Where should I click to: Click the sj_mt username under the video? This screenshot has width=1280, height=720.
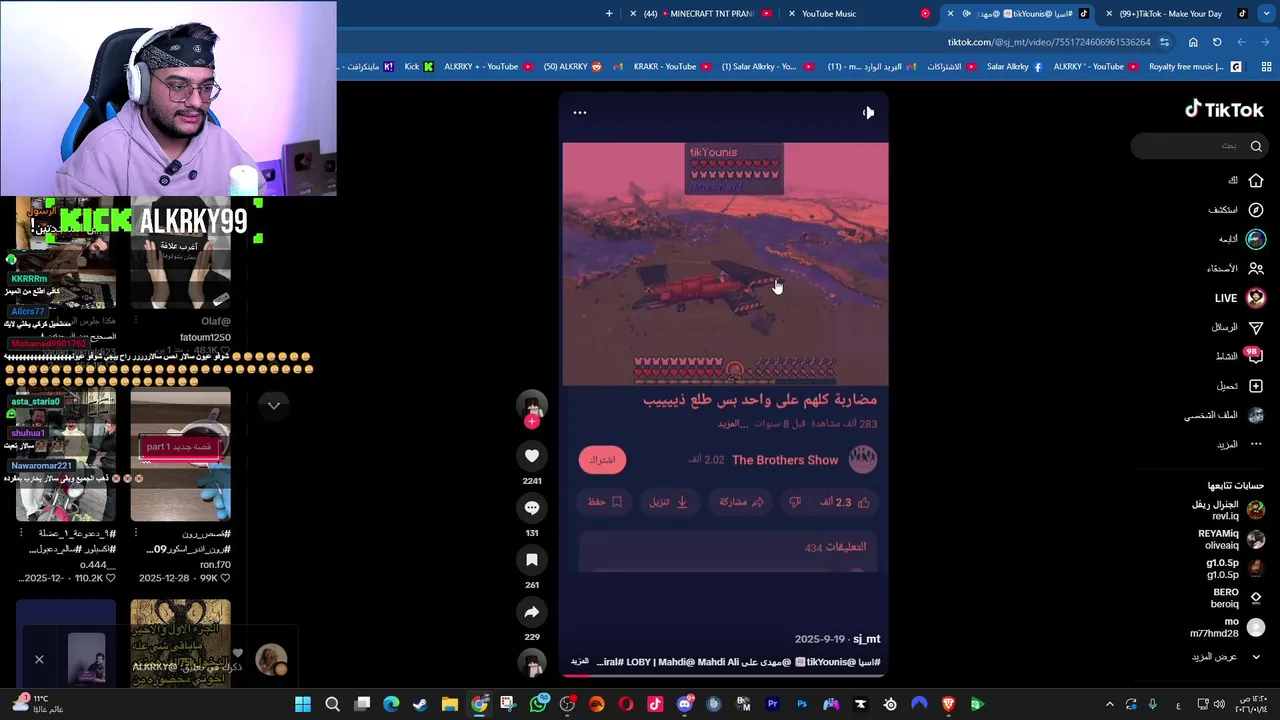[x=866, y=639]
